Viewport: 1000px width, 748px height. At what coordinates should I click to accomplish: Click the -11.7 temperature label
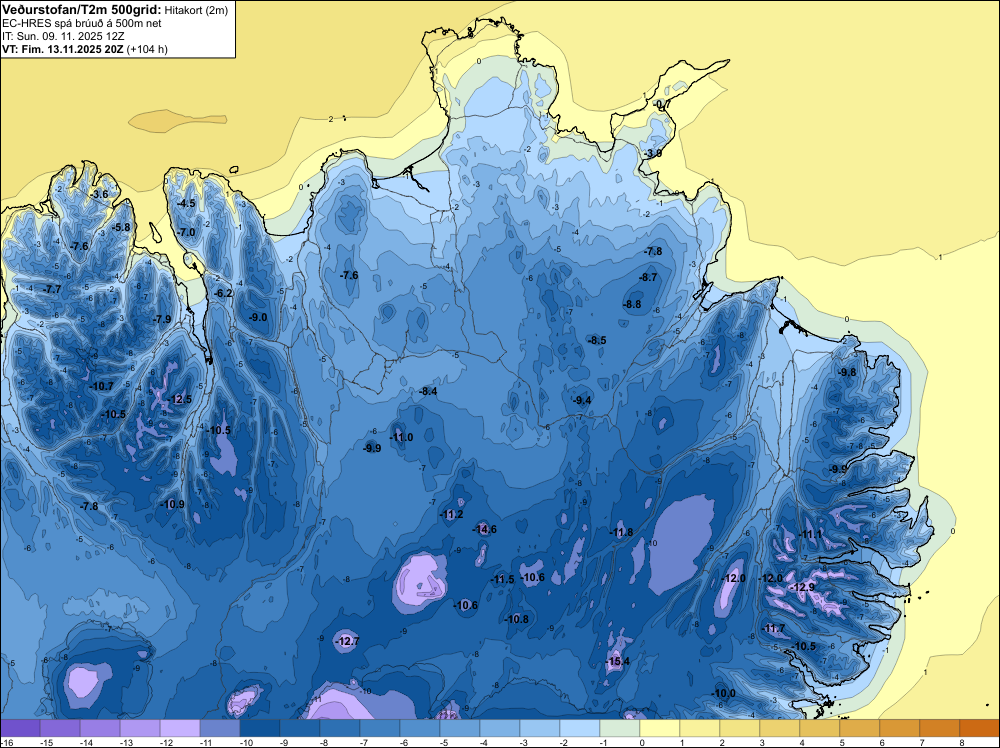coord(773,629)
